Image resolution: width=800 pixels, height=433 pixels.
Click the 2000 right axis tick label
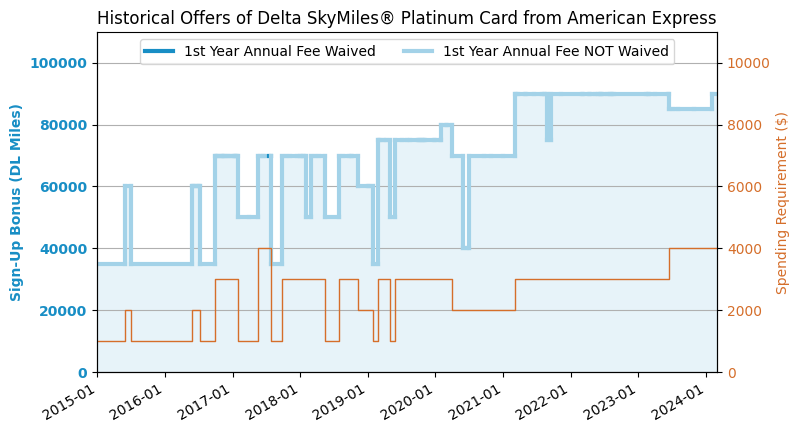(x=744, y=311)
